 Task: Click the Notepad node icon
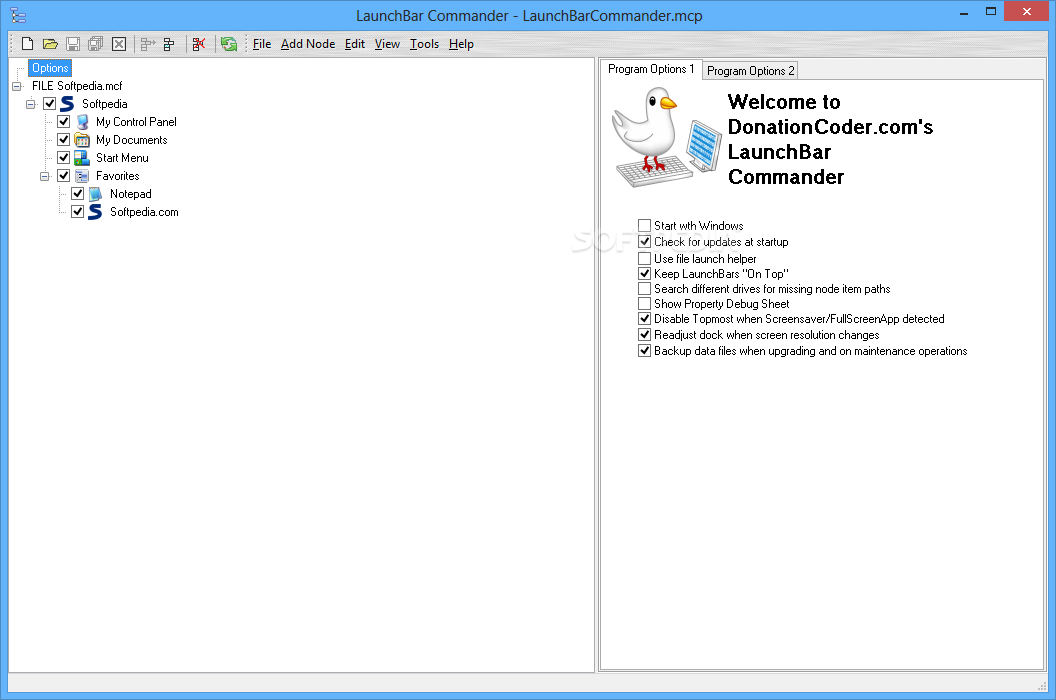[x=96, y=194]
